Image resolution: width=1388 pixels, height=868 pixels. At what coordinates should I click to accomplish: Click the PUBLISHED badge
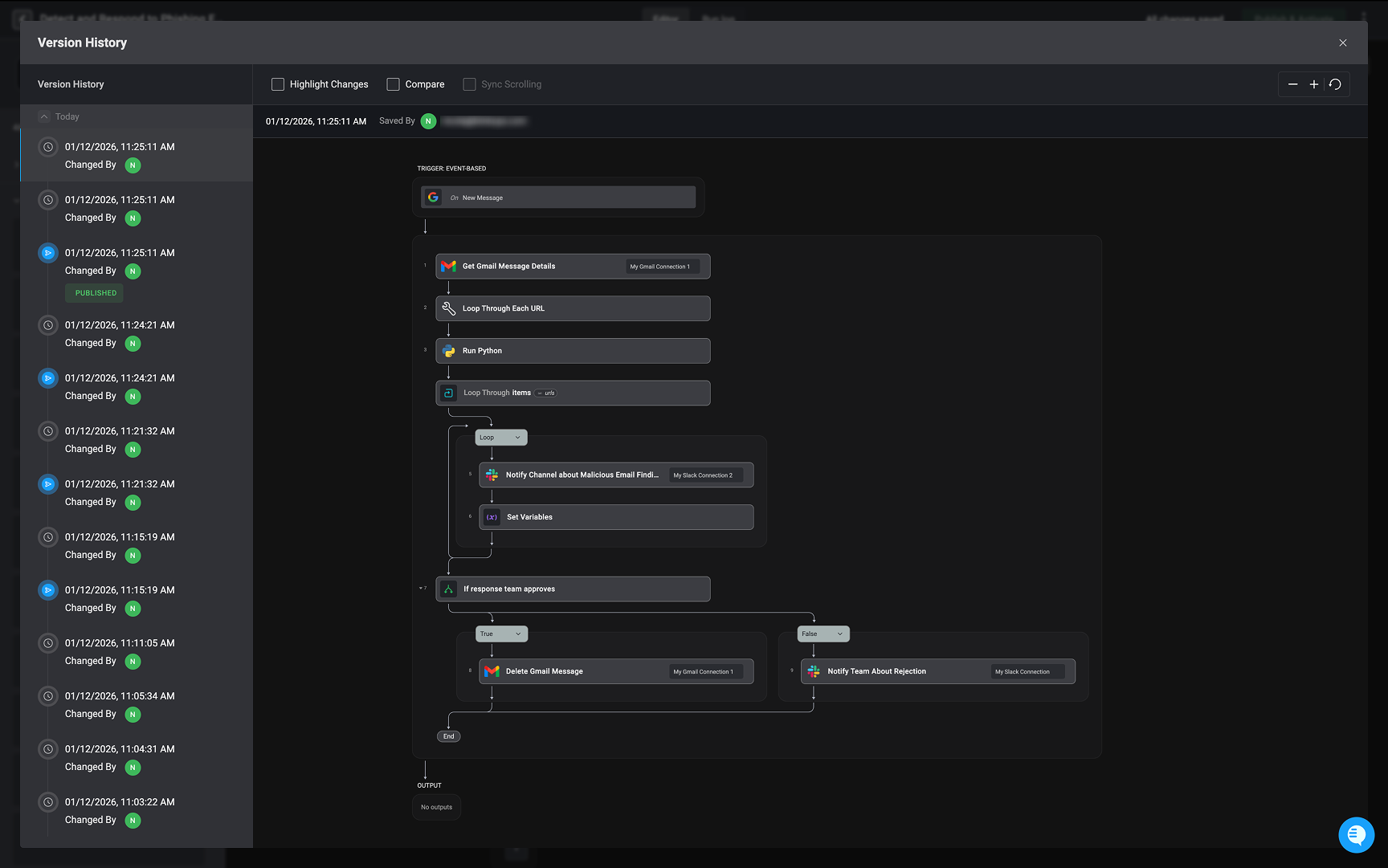coord(96,293)
